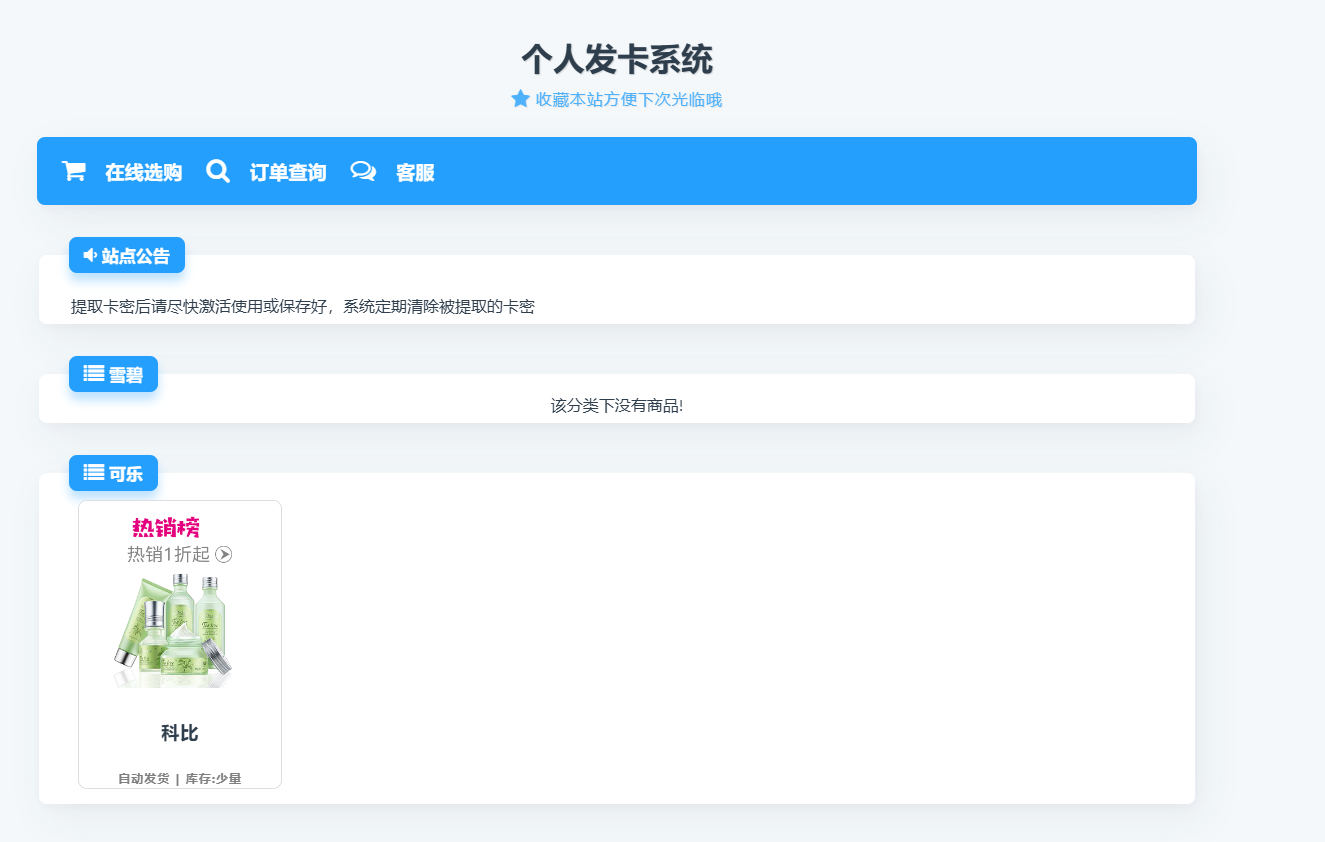
Task: Click the circled arrow next to 热销1折起
Action: pos(224,554)
